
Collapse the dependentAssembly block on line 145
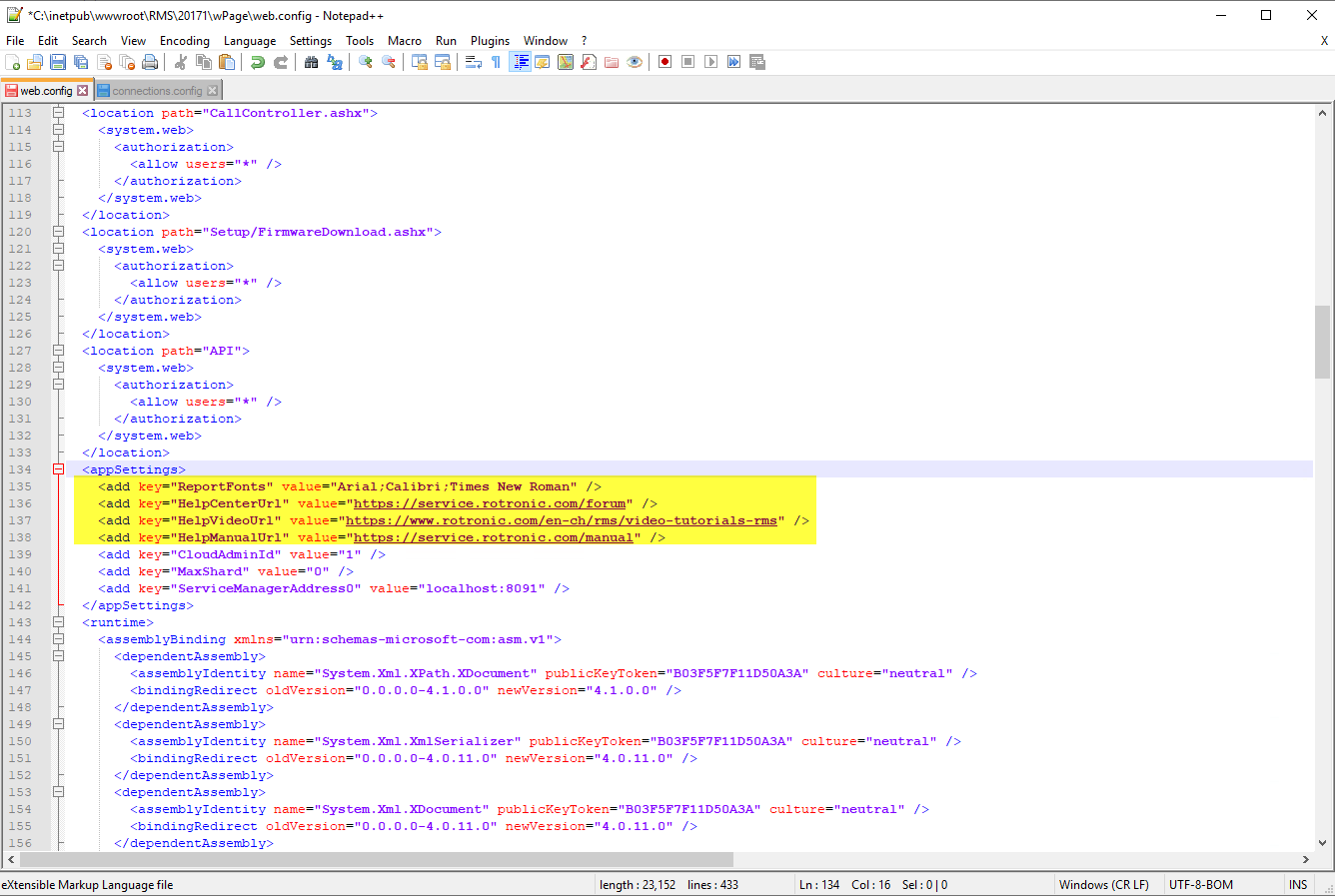[58, 656]
